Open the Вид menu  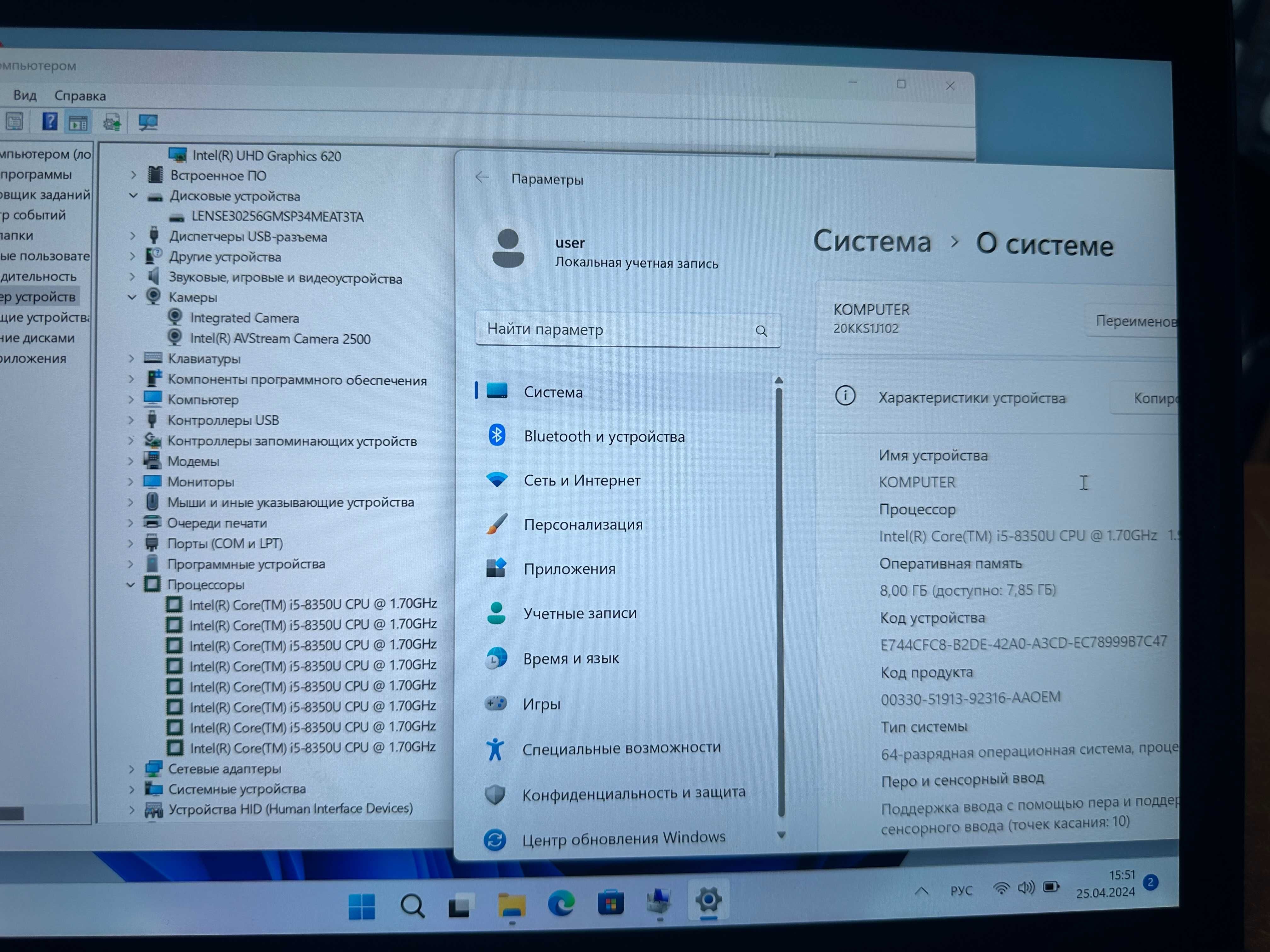point(25,95)
